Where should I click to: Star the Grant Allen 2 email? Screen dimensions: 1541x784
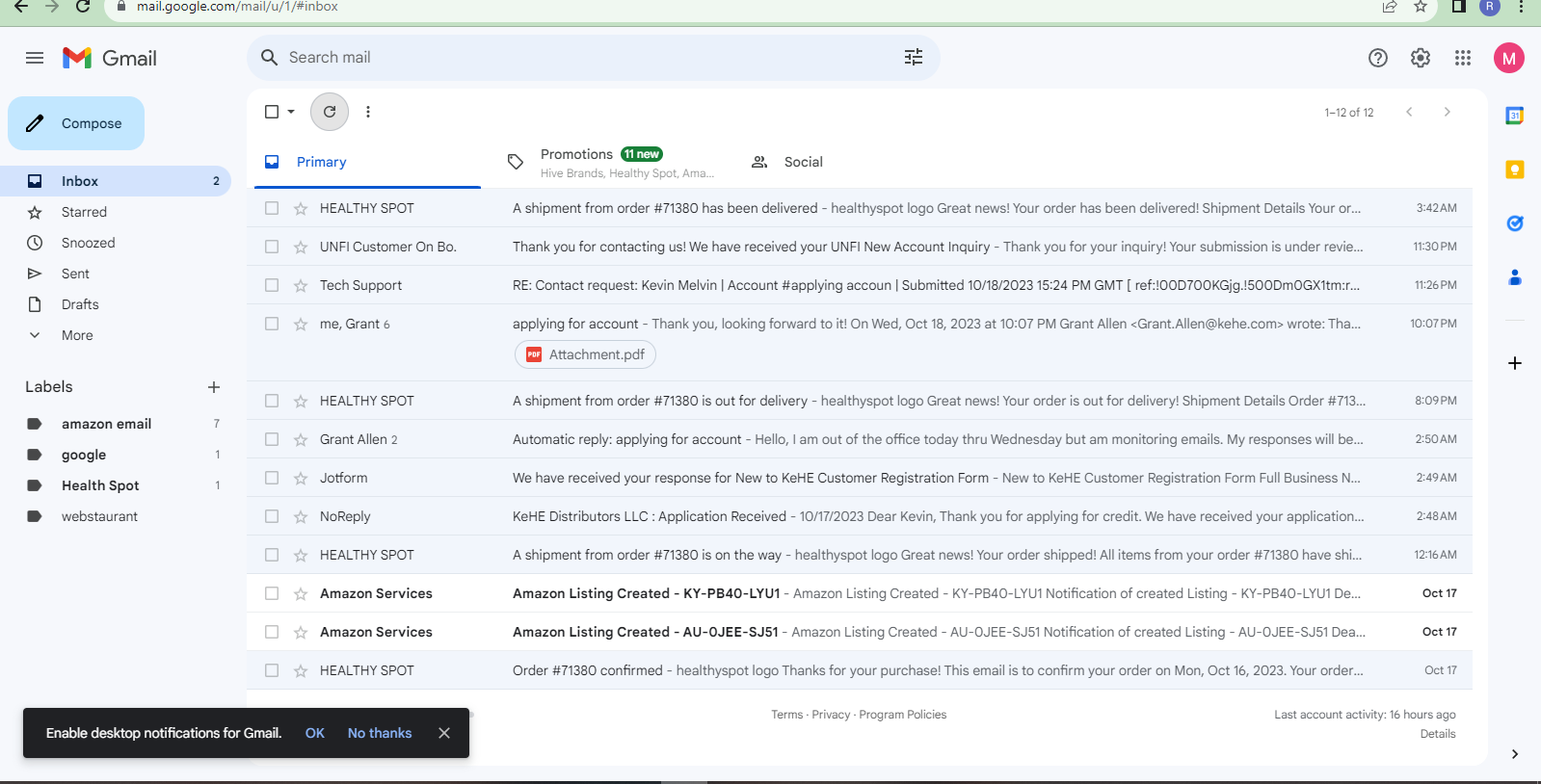301,439
